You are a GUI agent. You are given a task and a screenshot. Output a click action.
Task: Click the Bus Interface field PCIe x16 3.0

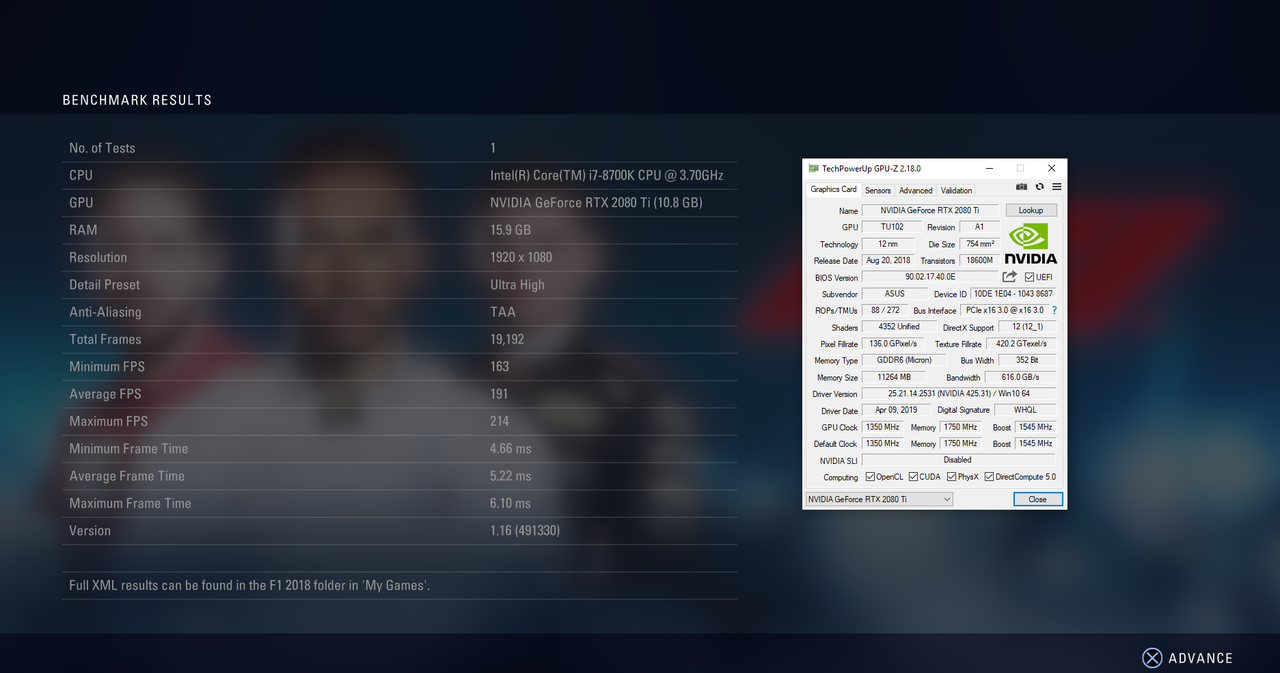pyautogui.click(x=1004, y=310)
